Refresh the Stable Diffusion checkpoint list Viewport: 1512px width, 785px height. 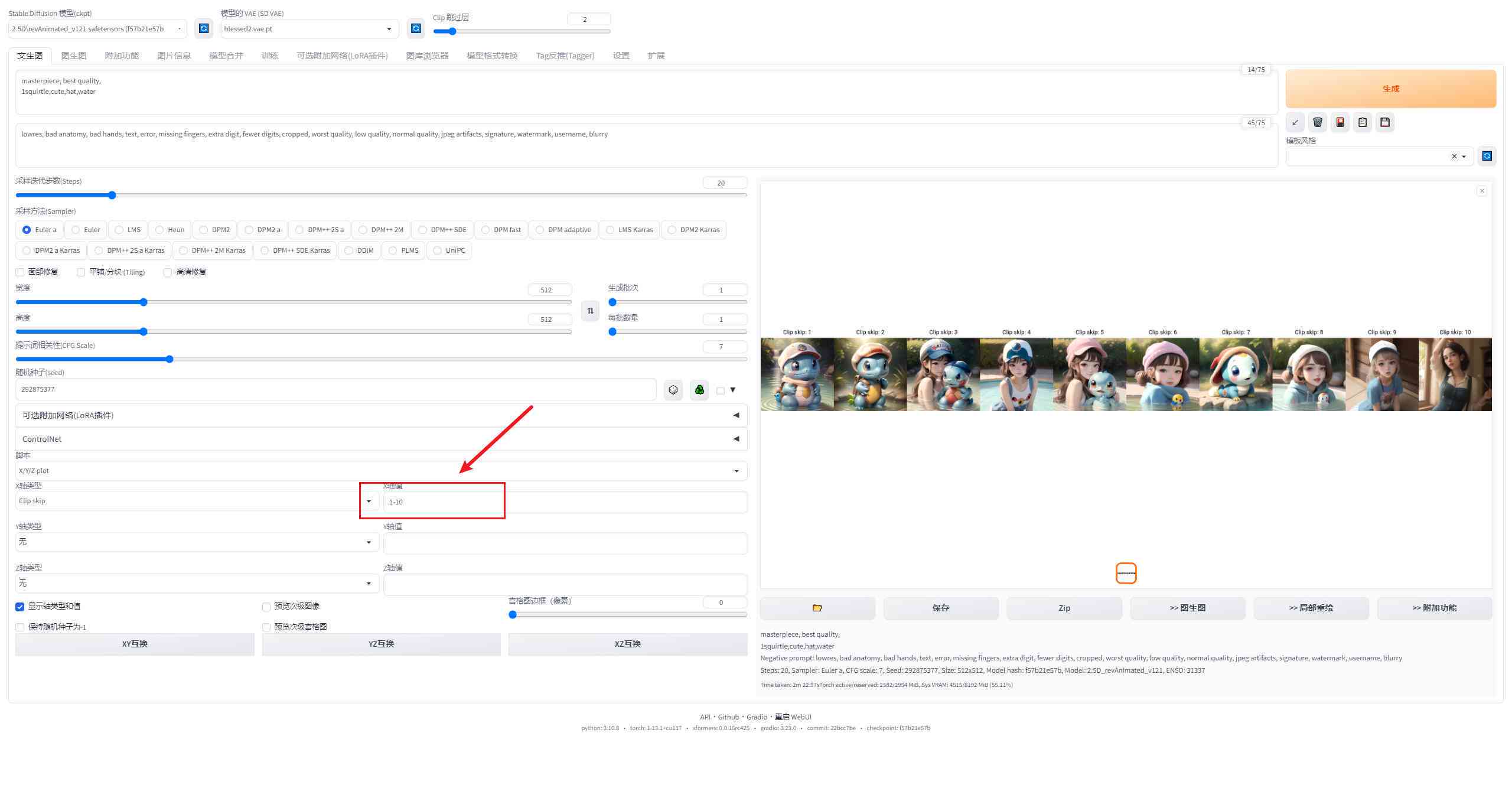[204, 28]
